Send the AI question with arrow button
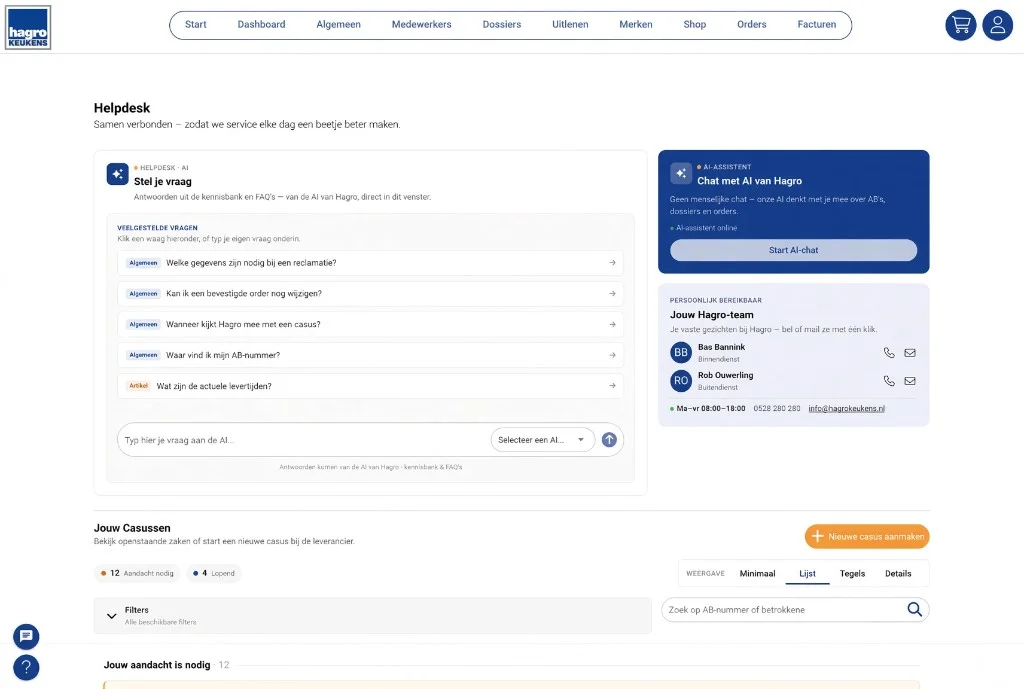Screen dimensions: 1024x689 point(609,440)
